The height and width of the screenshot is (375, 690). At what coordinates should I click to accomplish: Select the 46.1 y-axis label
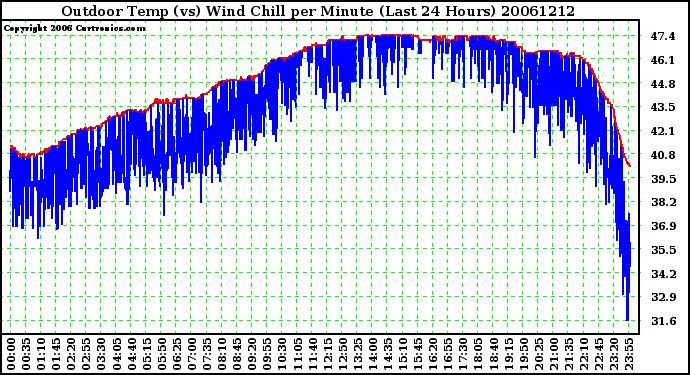click(x=663, y=60)
